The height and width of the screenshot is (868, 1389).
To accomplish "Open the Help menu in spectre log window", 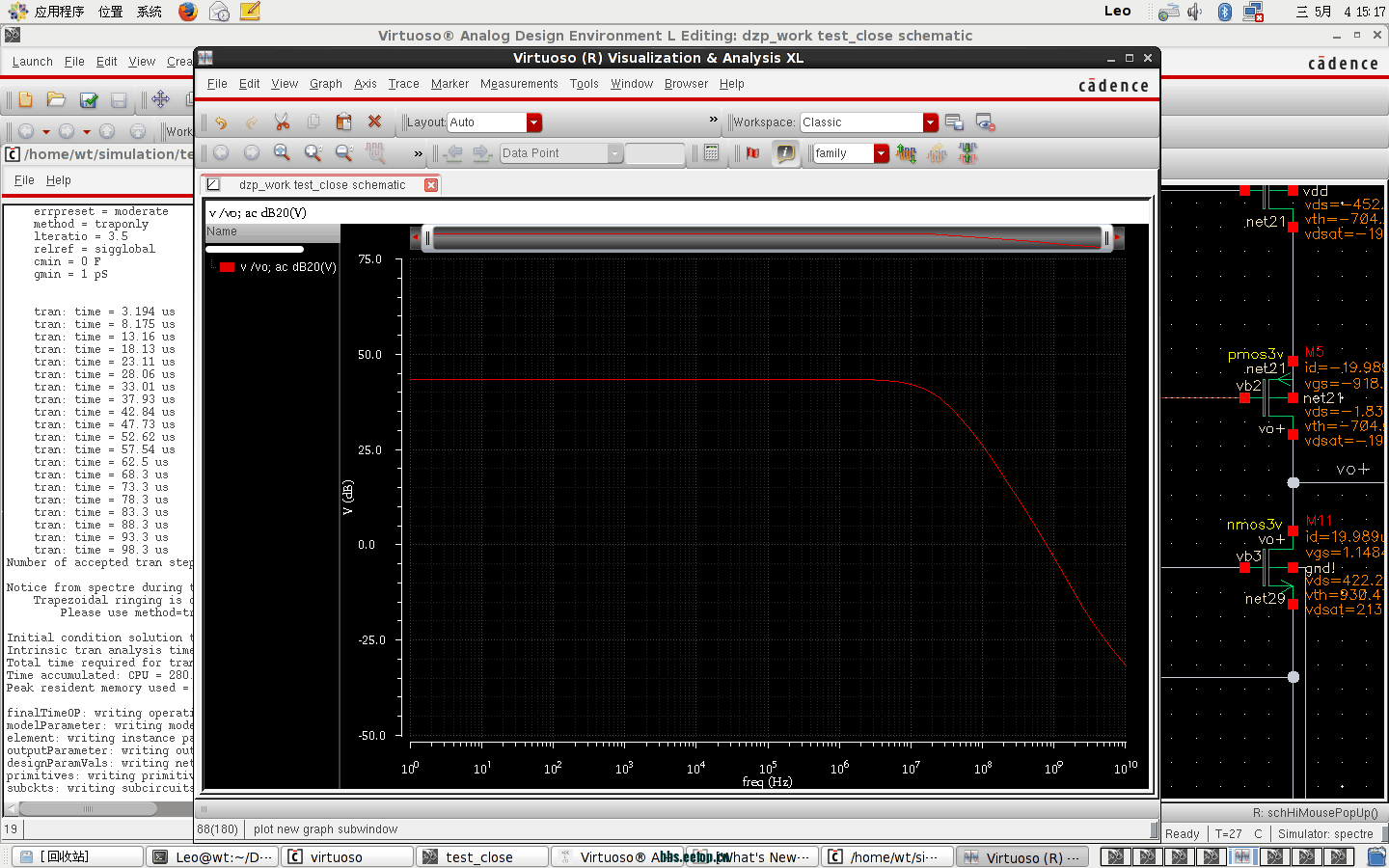I will pyautogui.click(x=58, y=180).
